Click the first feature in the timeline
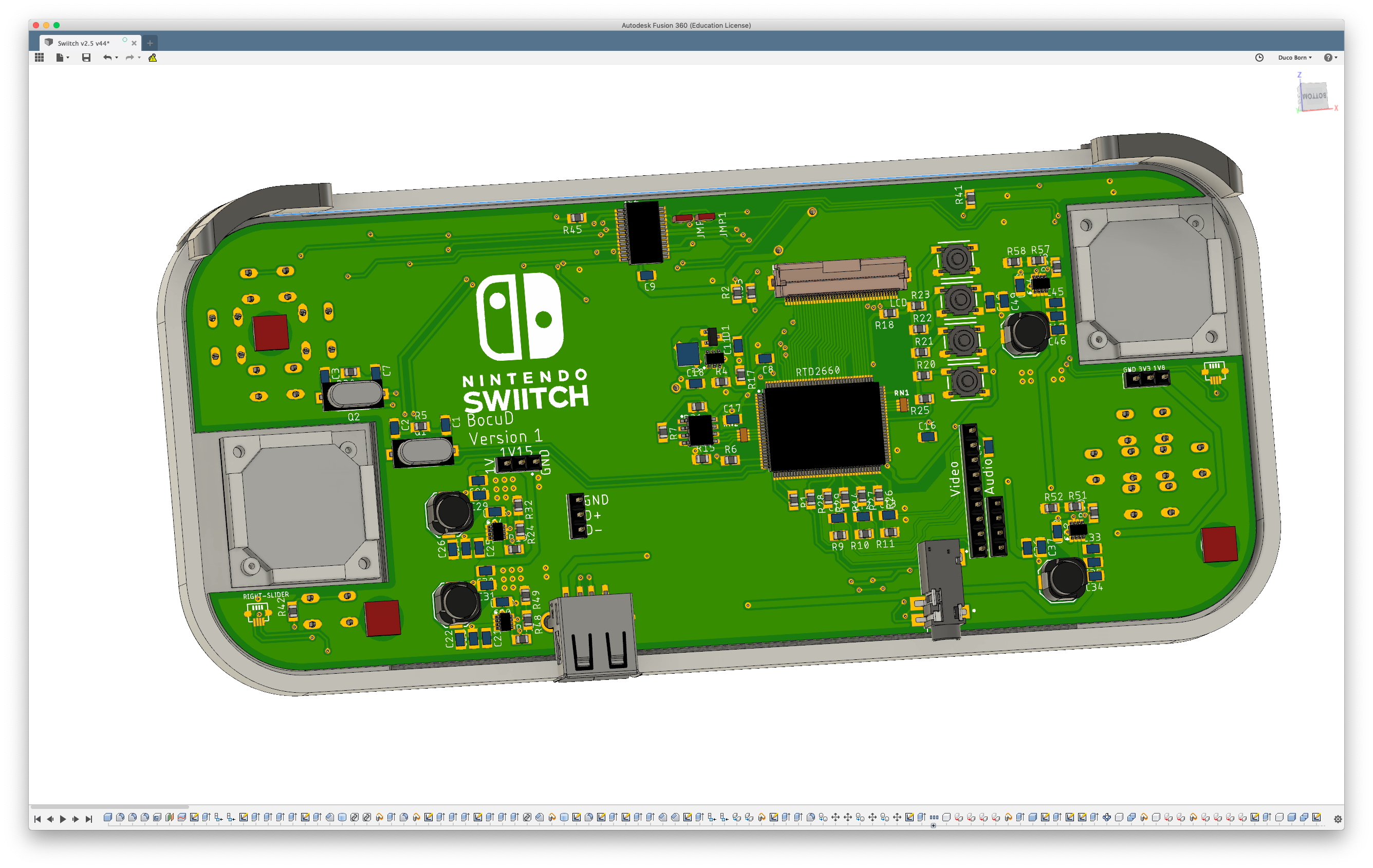The image size is (1373, 868). [x=108, y=817]
